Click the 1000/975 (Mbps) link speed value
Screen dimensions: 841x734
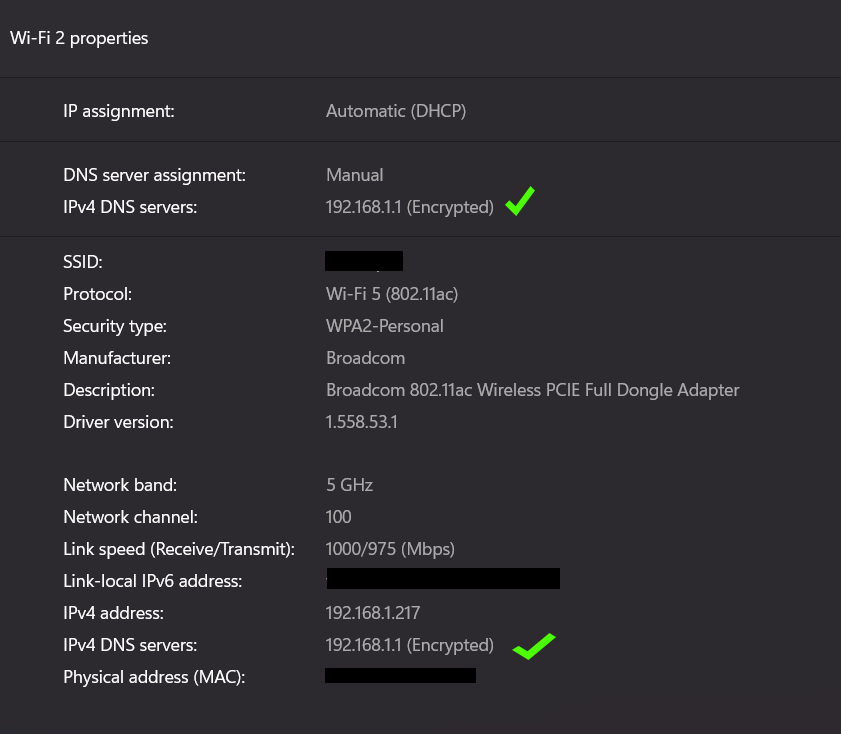tap(389, 548)
